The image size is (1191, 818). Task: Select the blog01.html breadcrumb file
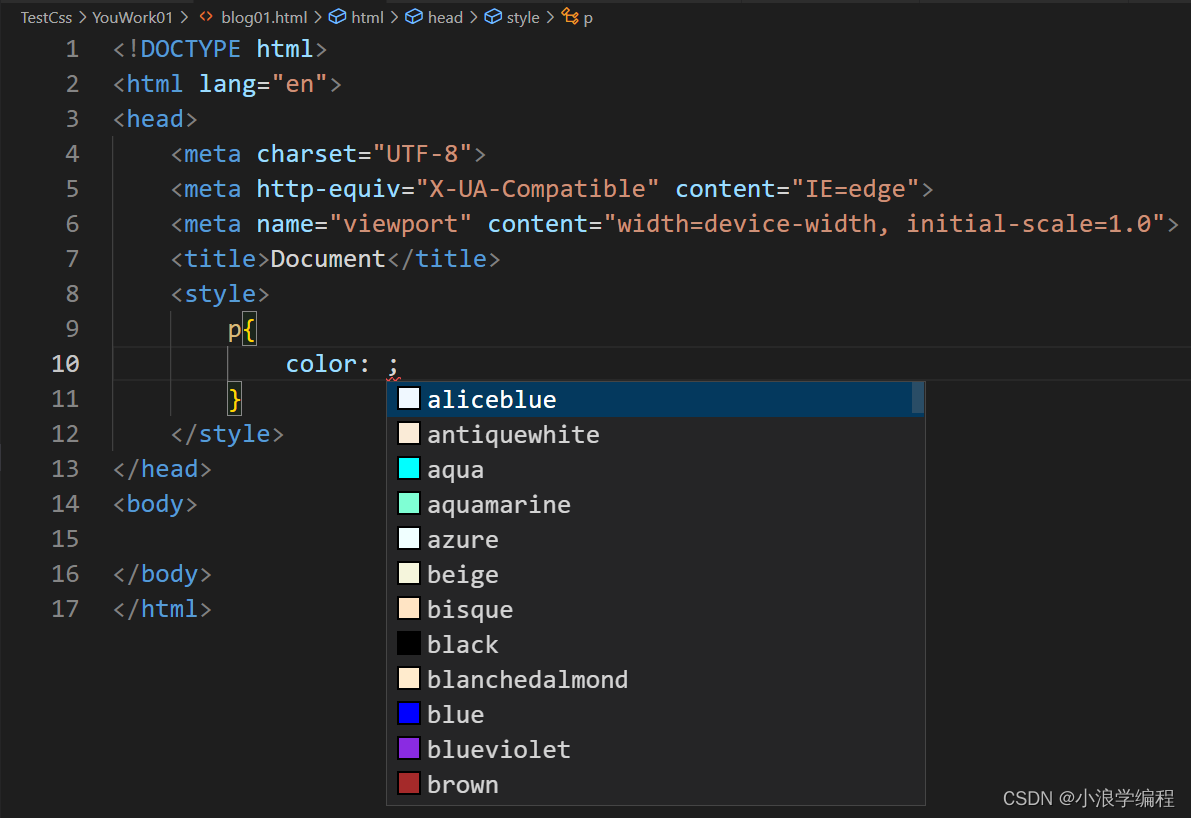[264, 17]
